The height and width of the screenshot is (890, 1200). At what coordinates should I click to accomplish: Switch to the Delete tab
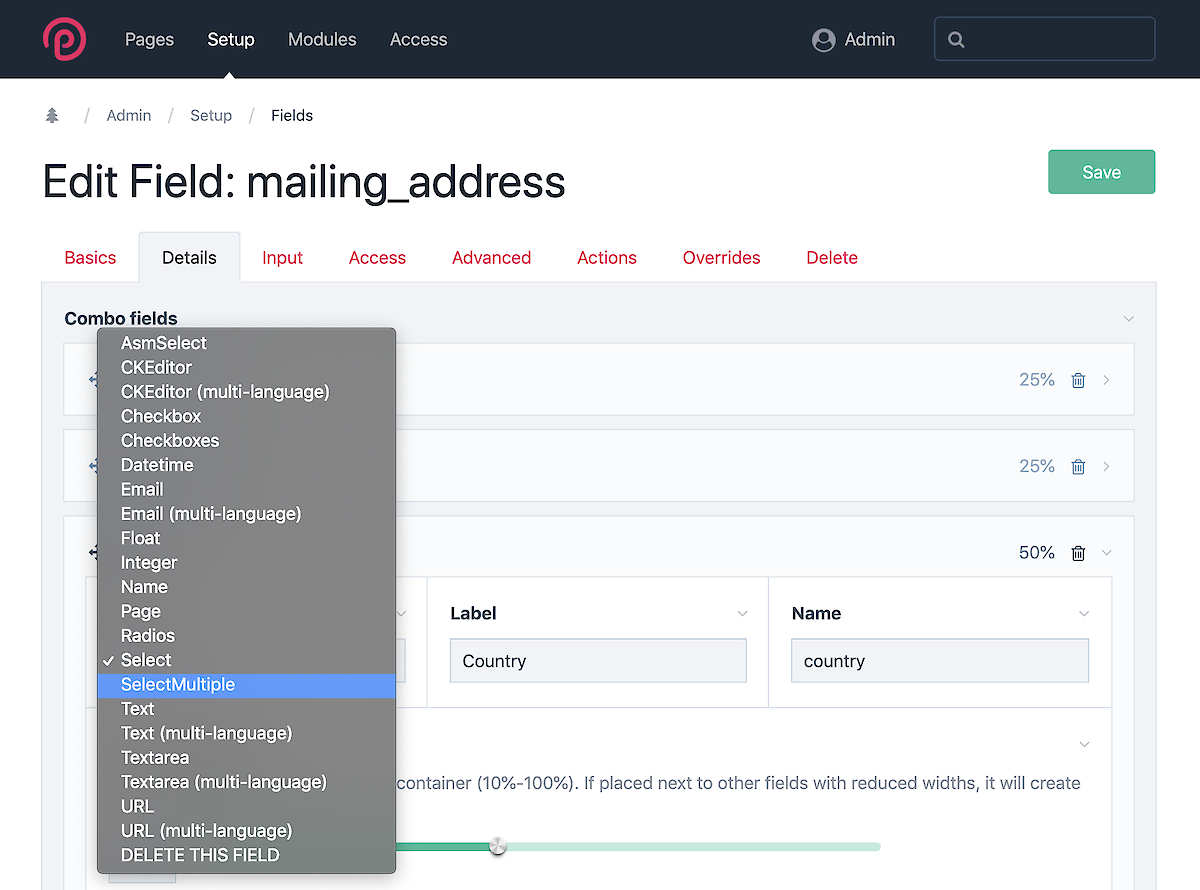point(832,257)
